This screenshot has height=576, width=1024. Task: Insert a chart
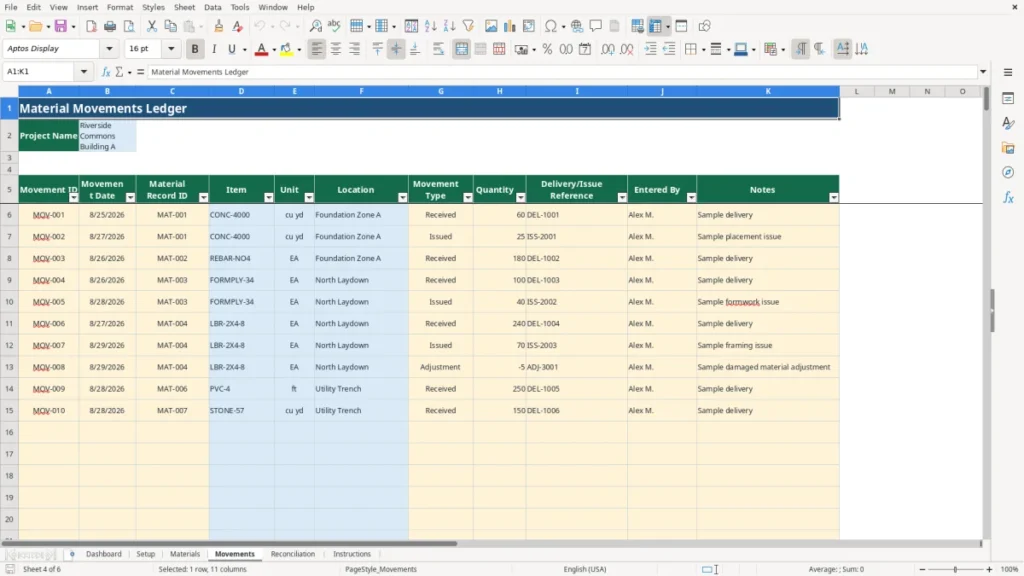click(x=509, y=26)
